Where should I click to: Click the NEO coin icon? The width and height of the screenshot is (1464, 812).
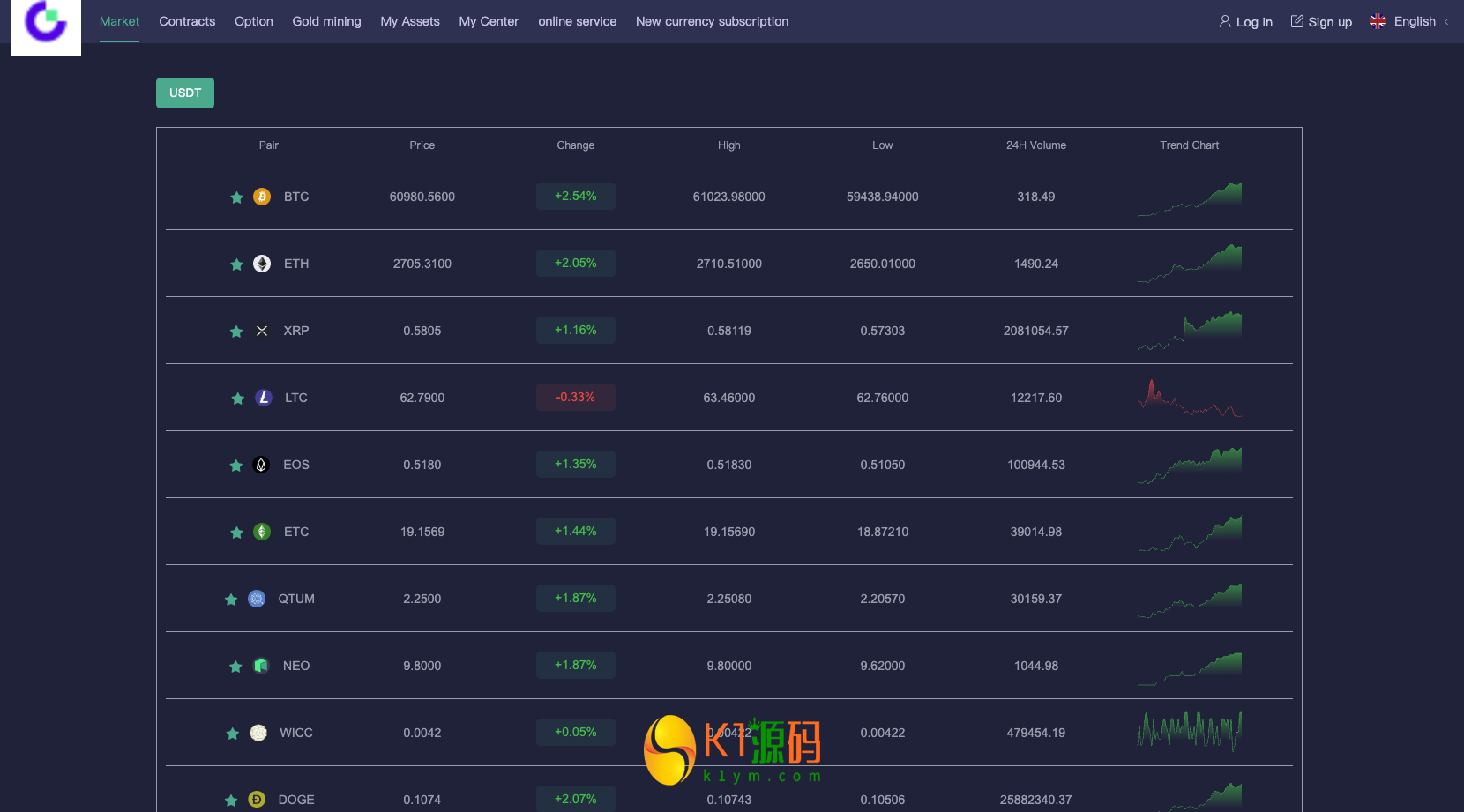coord(261,666)
